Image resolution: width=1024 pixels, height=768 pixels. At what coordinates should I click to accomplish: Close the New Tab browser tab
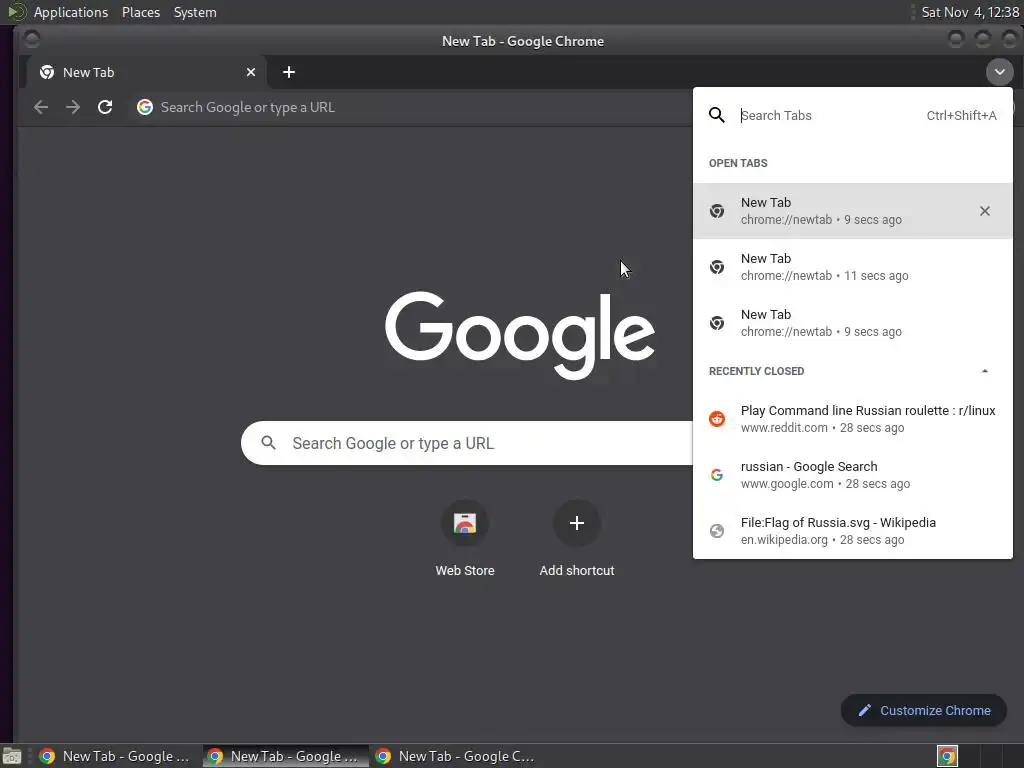point(251,72)
